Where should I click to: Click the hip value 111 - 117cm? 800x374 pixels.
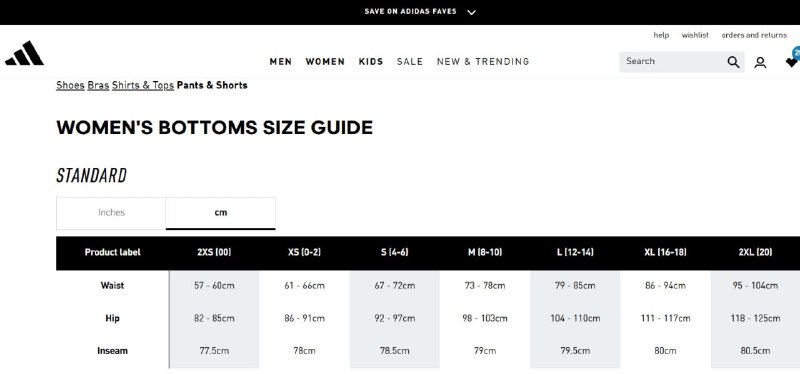[665, 318]
